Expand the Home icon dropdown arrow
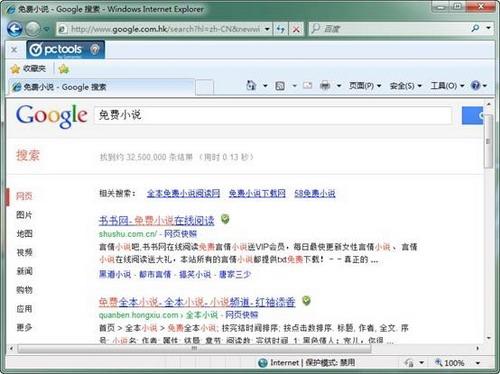 (265, 86)
